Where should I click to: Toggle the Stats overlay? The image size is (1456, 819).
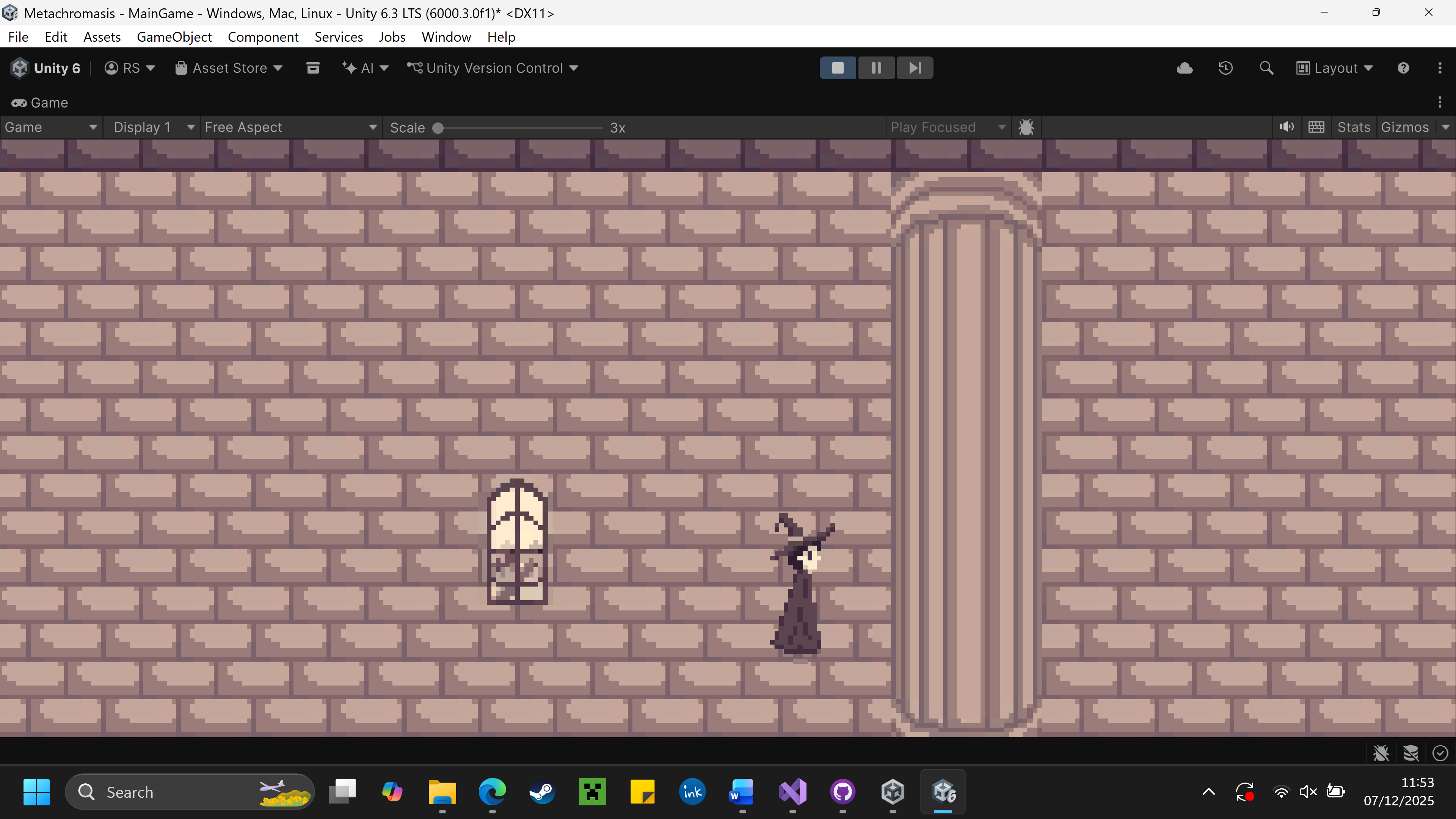point(1353,127)
